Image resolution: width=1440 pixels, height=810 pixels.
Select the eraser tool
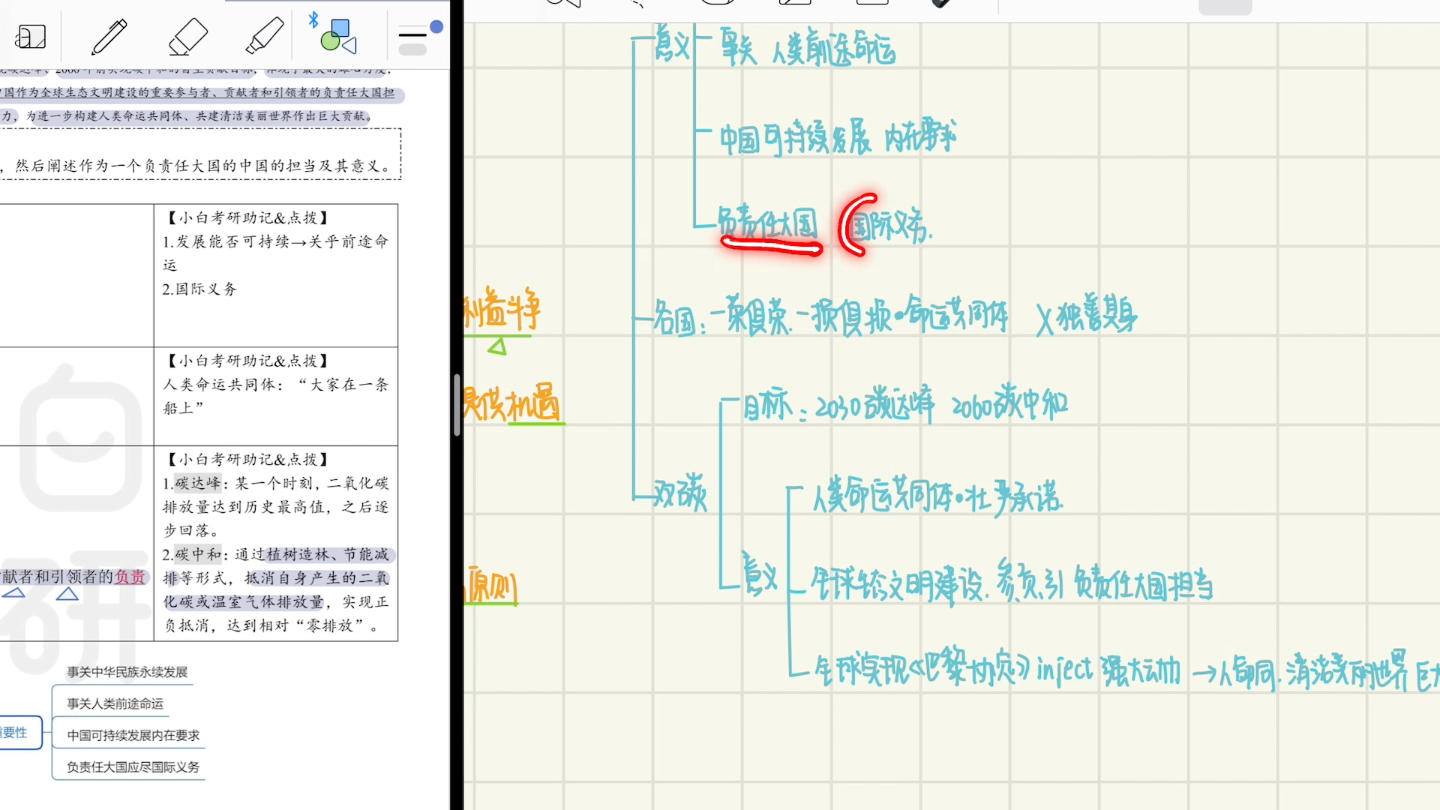(187, 38)
